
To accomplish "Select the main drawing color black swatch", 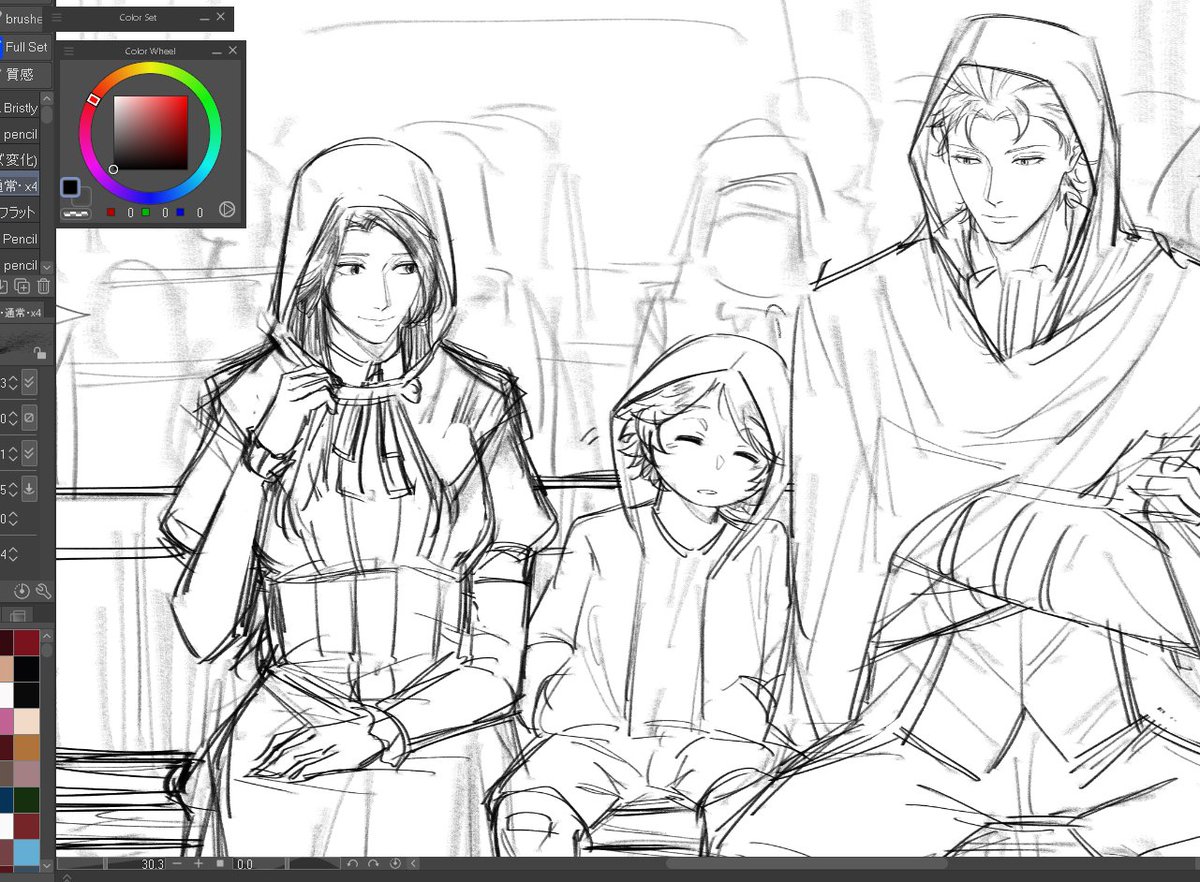I will 70,187.
